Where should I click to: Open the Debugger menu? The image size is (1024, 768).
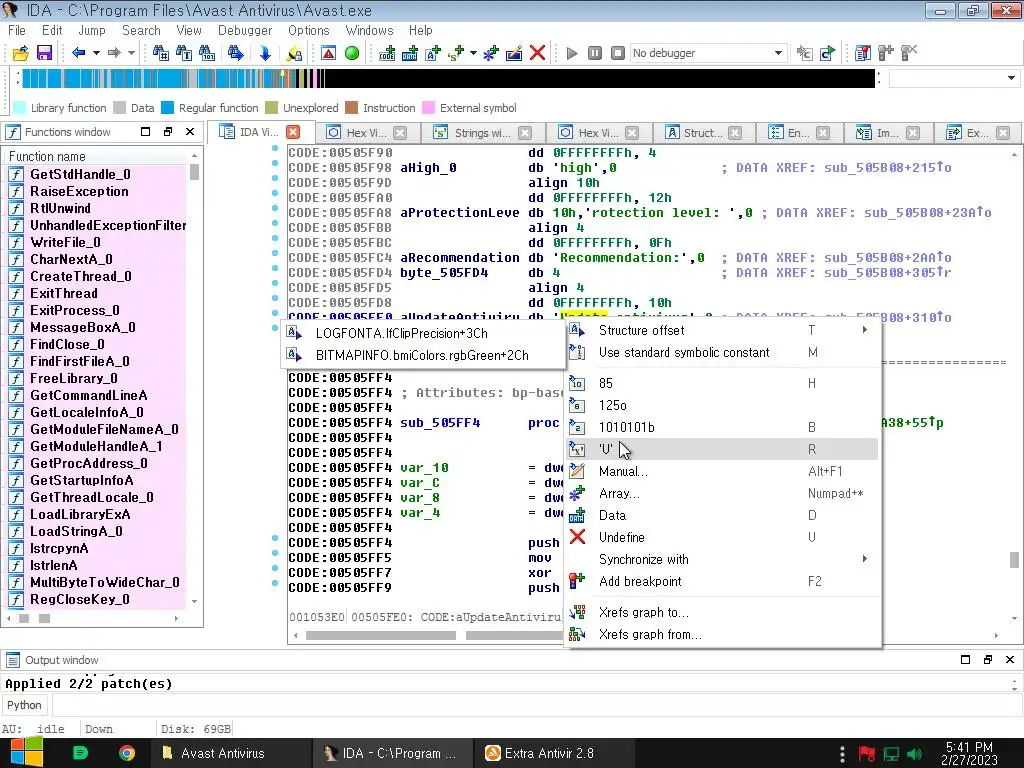(245, 30)
